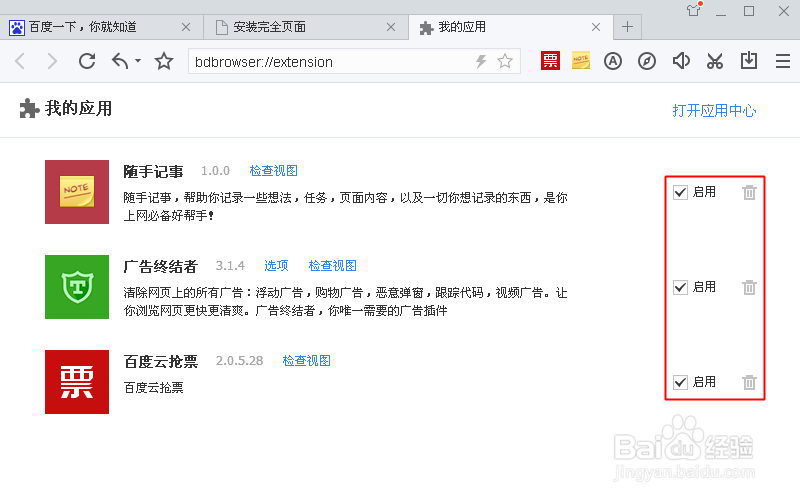Click version number 1.0.0
The image size is (800, 500).
click(x=215, y=170)
